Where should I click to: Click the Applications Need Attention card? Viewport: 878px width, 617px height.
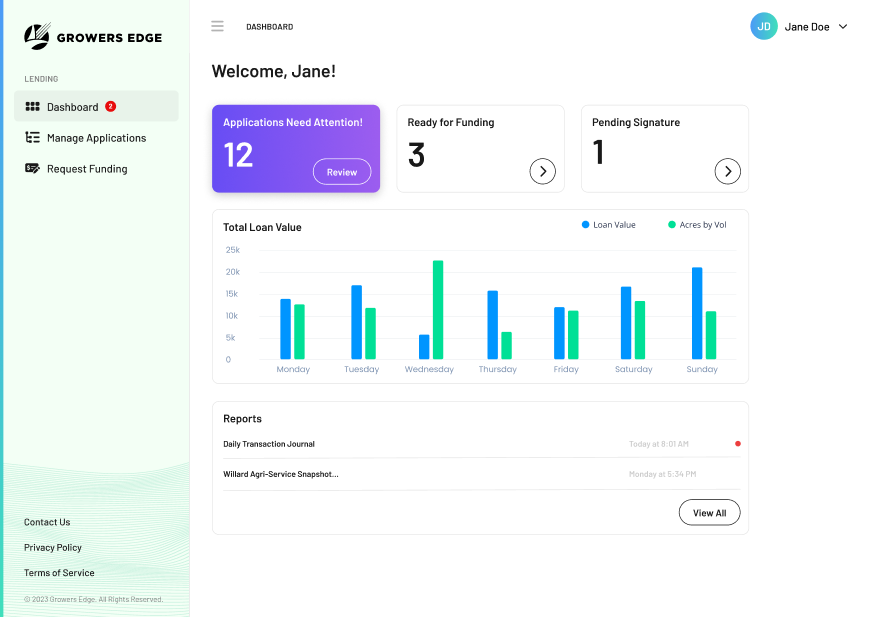(x=296, y=148)
